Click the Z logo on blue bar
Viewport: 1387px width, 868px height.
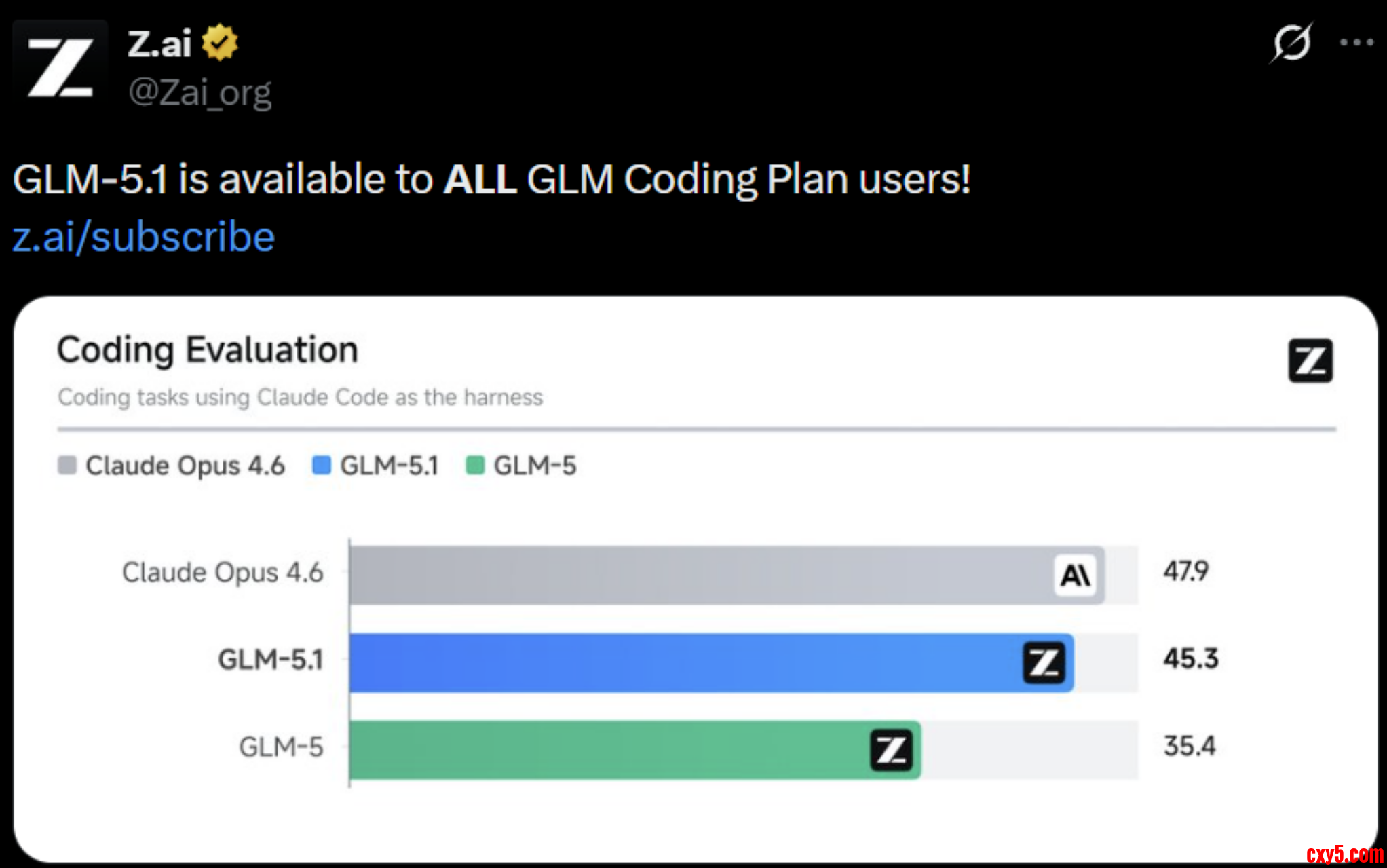pyautogui.click(x=1044, y=662)
